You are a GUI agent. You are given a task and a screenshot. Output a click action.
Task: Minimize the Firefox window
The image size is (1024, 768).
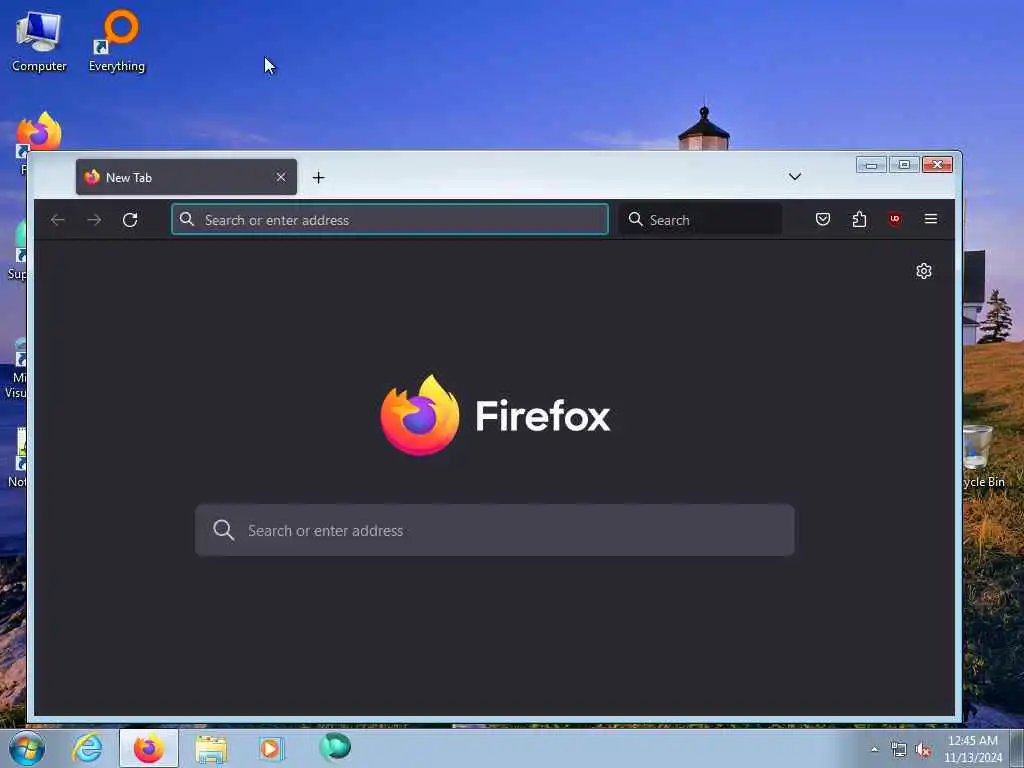[x=871, y=165]
